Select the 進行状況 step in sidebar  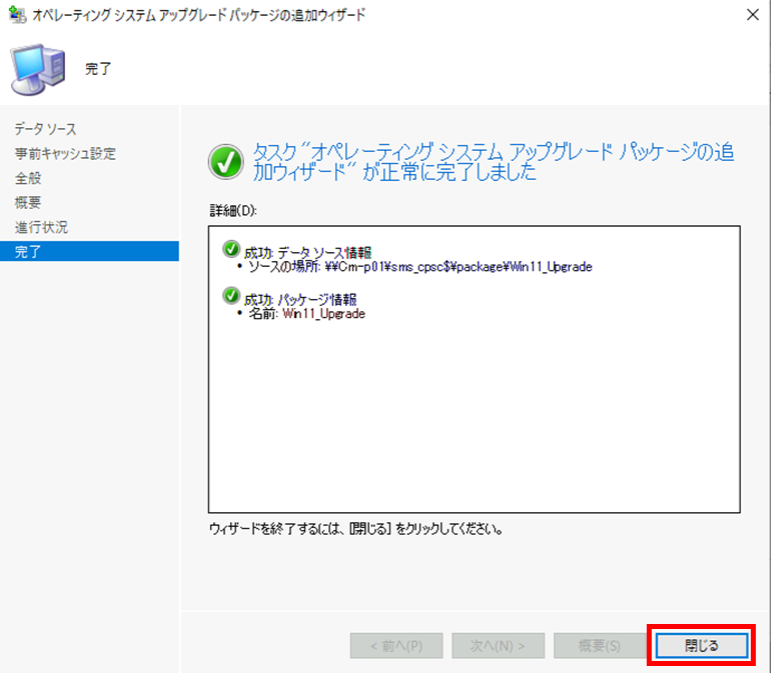41,227
